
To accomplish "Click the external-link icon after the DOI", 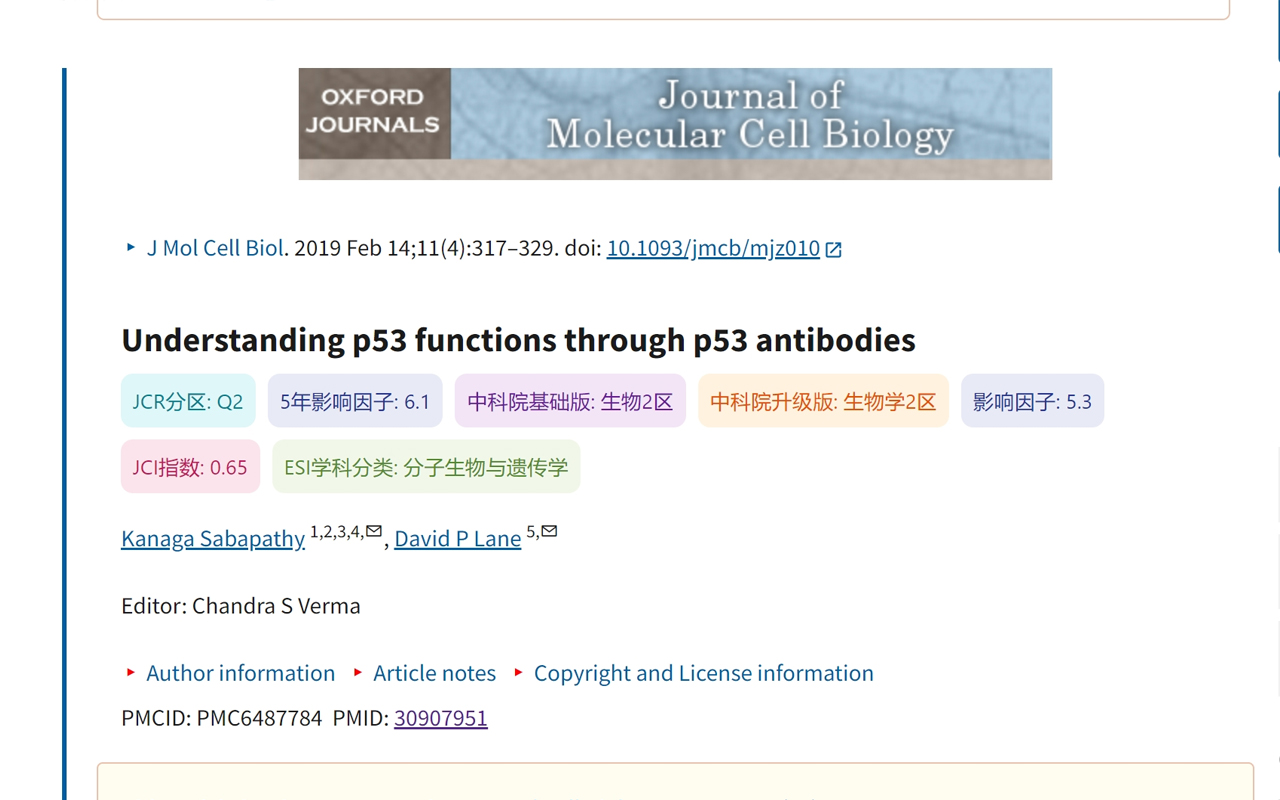I will pyautogui.click(x=833, y=248).
